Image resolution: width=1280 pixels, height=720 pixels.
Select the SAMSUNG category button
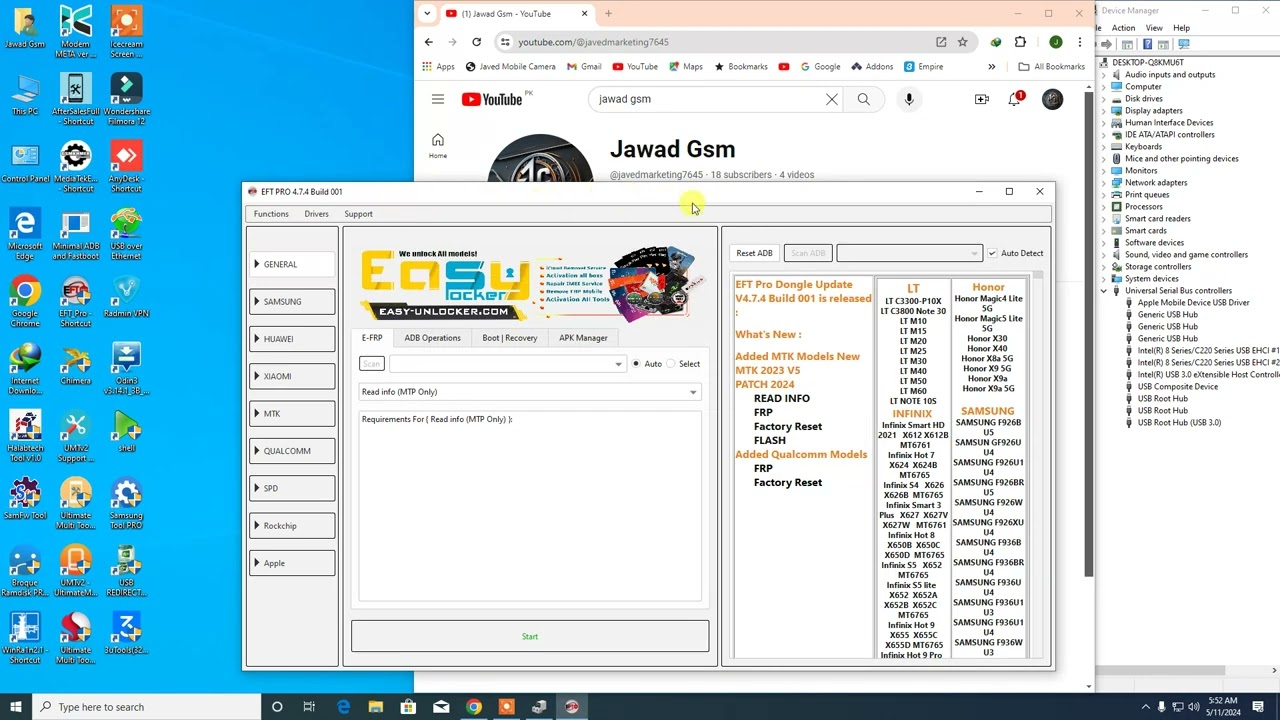pos(292,302)
